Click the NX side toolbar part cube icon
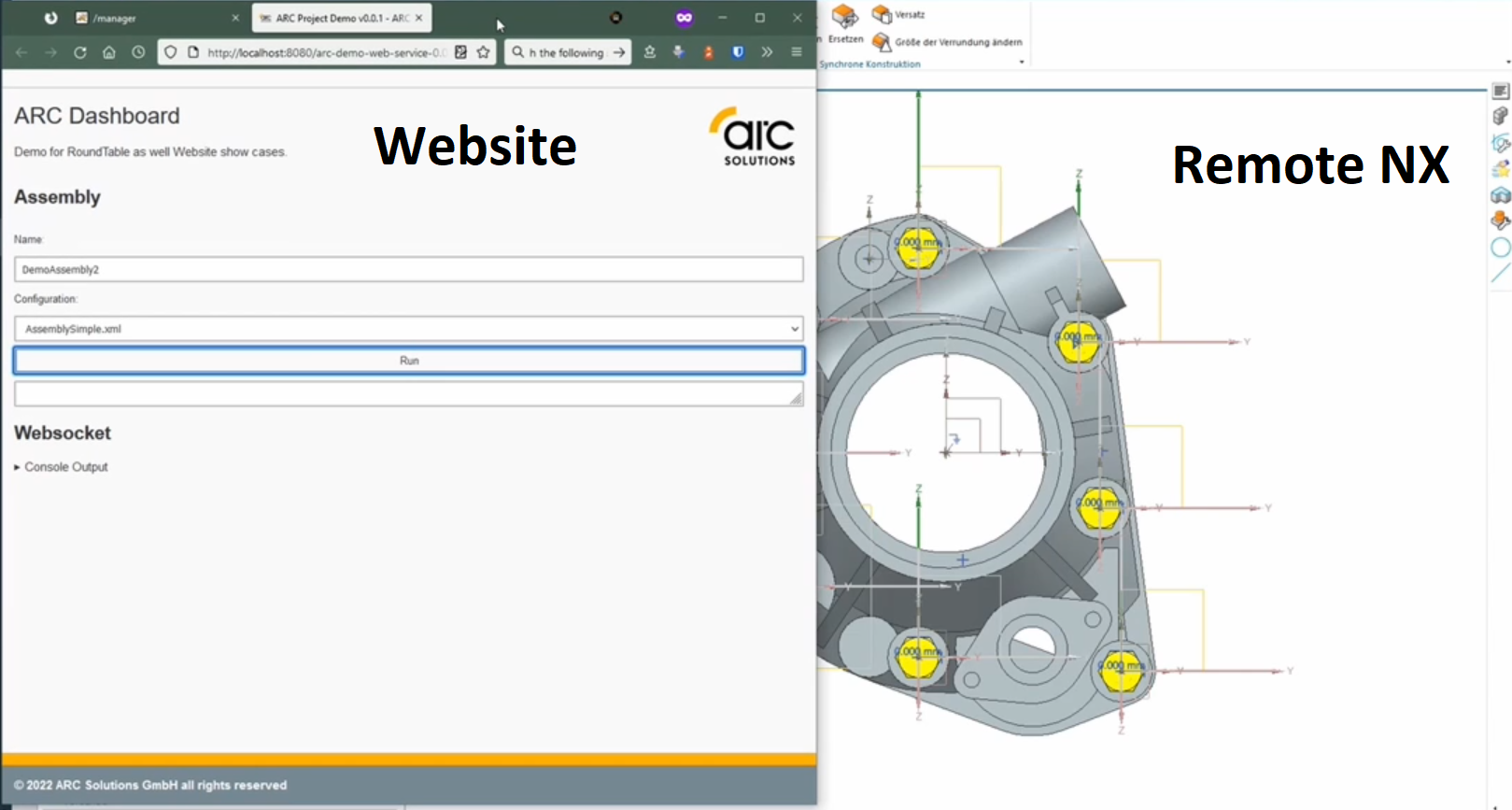This screenshot has height=810, width=1512. click(x=1501, y=116)
